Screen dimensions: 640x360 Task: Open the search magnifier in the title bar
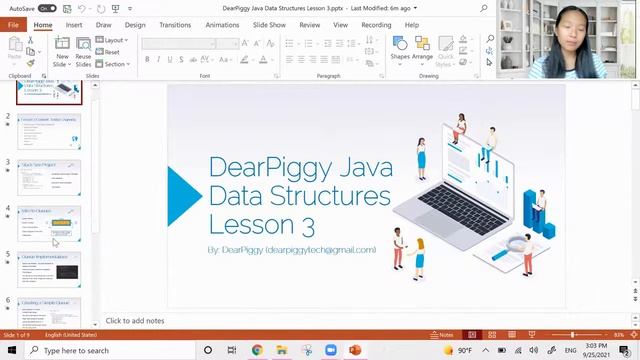point(484,8)
